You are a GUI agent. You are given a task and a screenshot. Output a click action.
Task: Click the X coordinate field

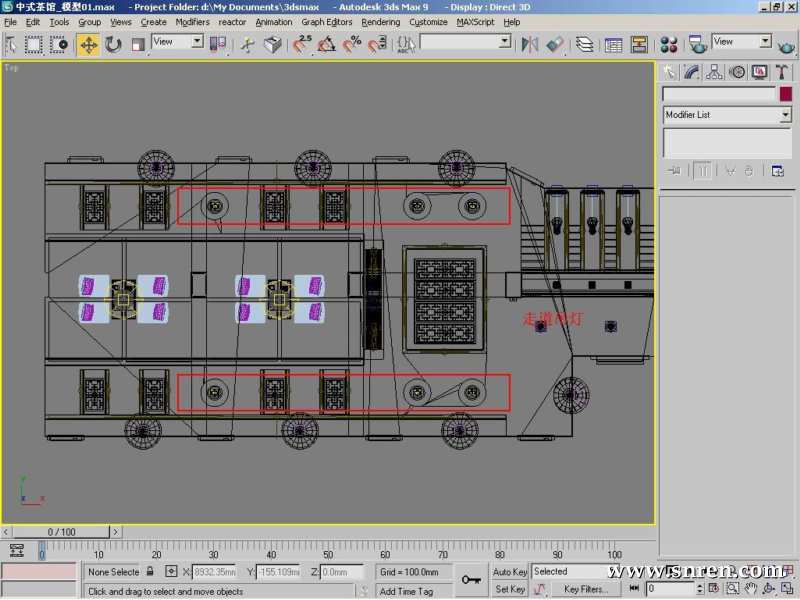pyautogui.click(x=214, y=572)
